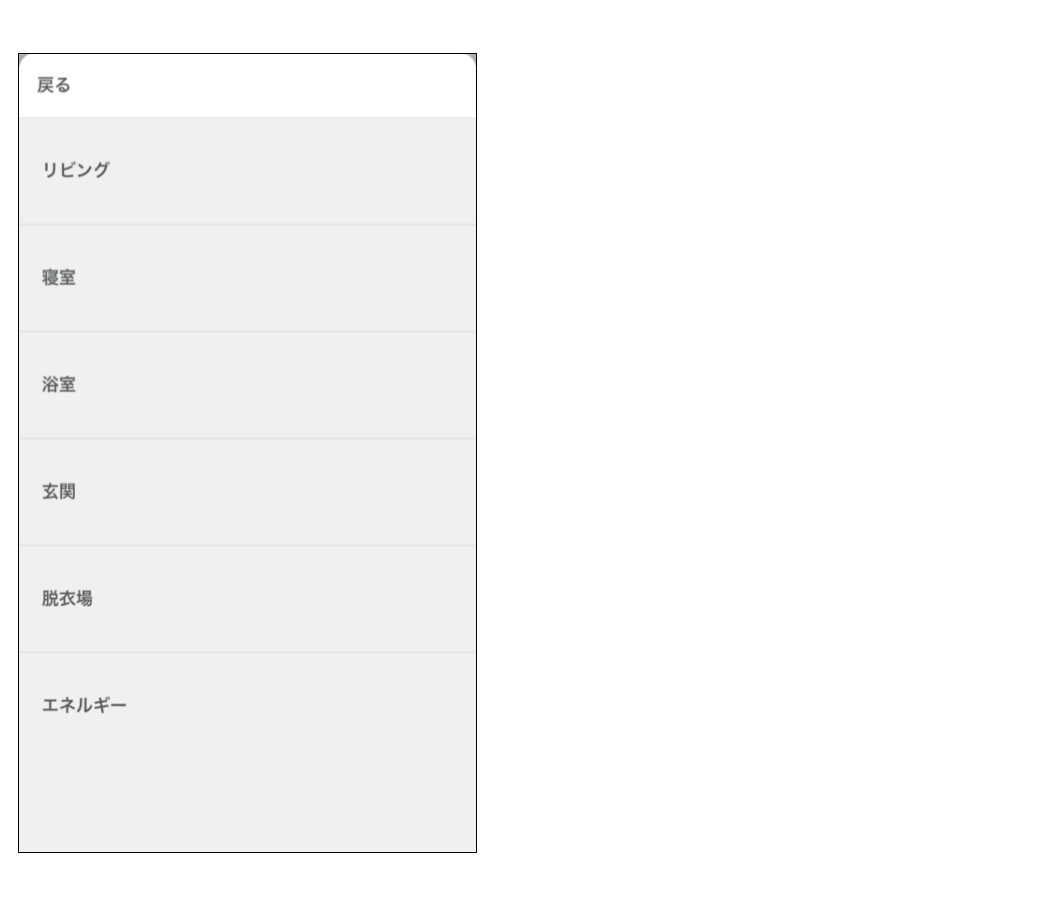Screen dimensions: 1058x906
Task: Go back using 戻る in the header
Action: click(x=54, y=86)
